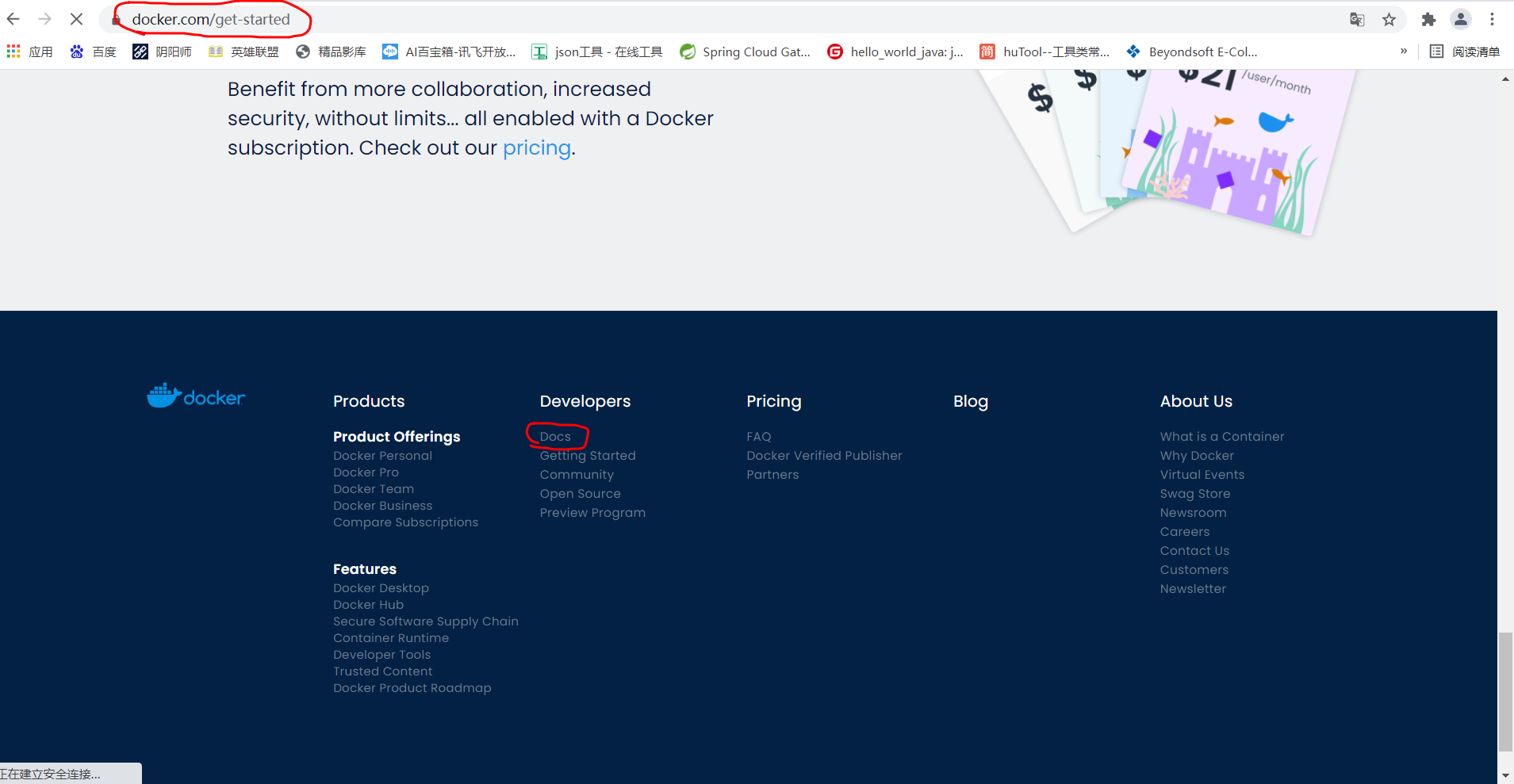This screenshot has height=784, width=1514.
Task: Click the Product Offerings heading
Action: tap(397, 437)
